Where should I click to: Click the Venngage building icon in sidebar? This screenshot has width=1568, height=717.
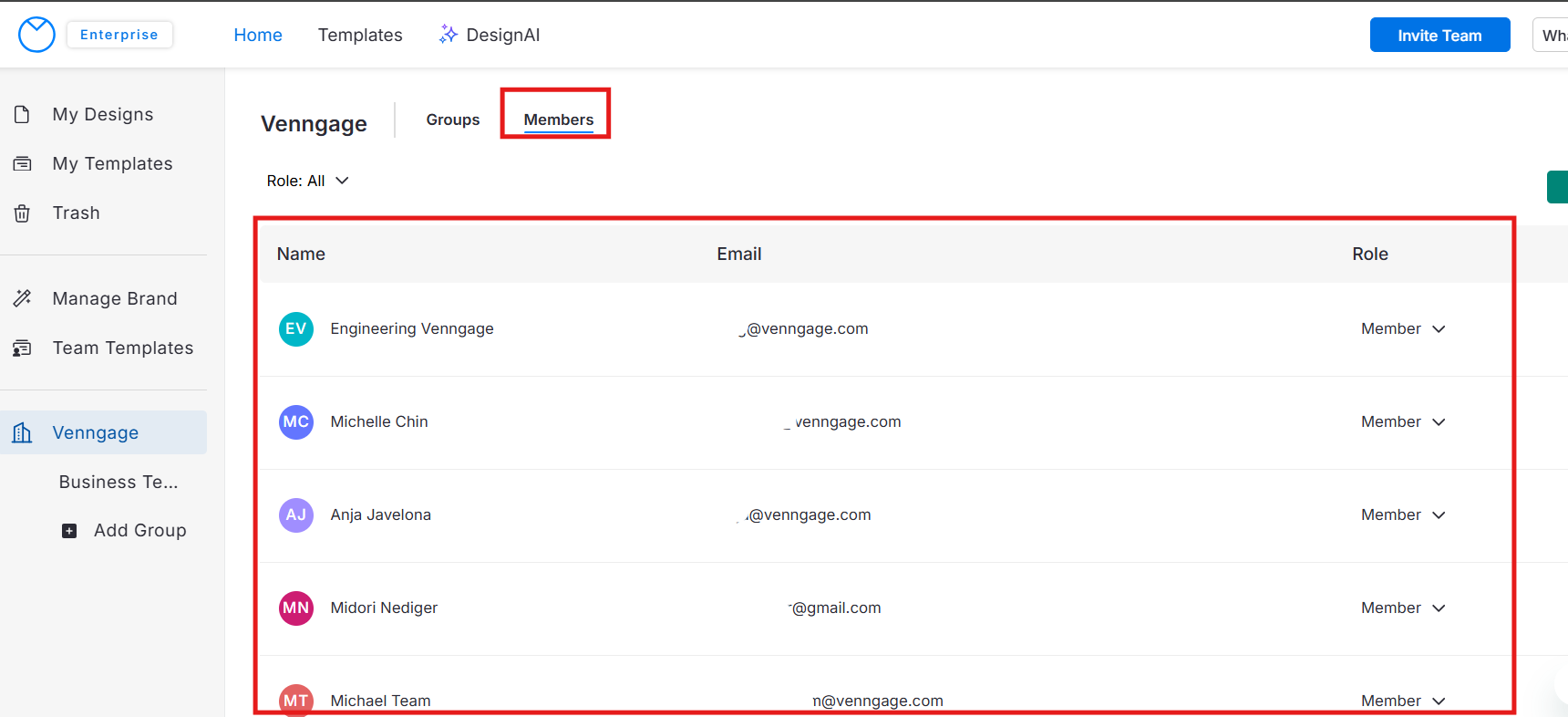pos(22,432)
